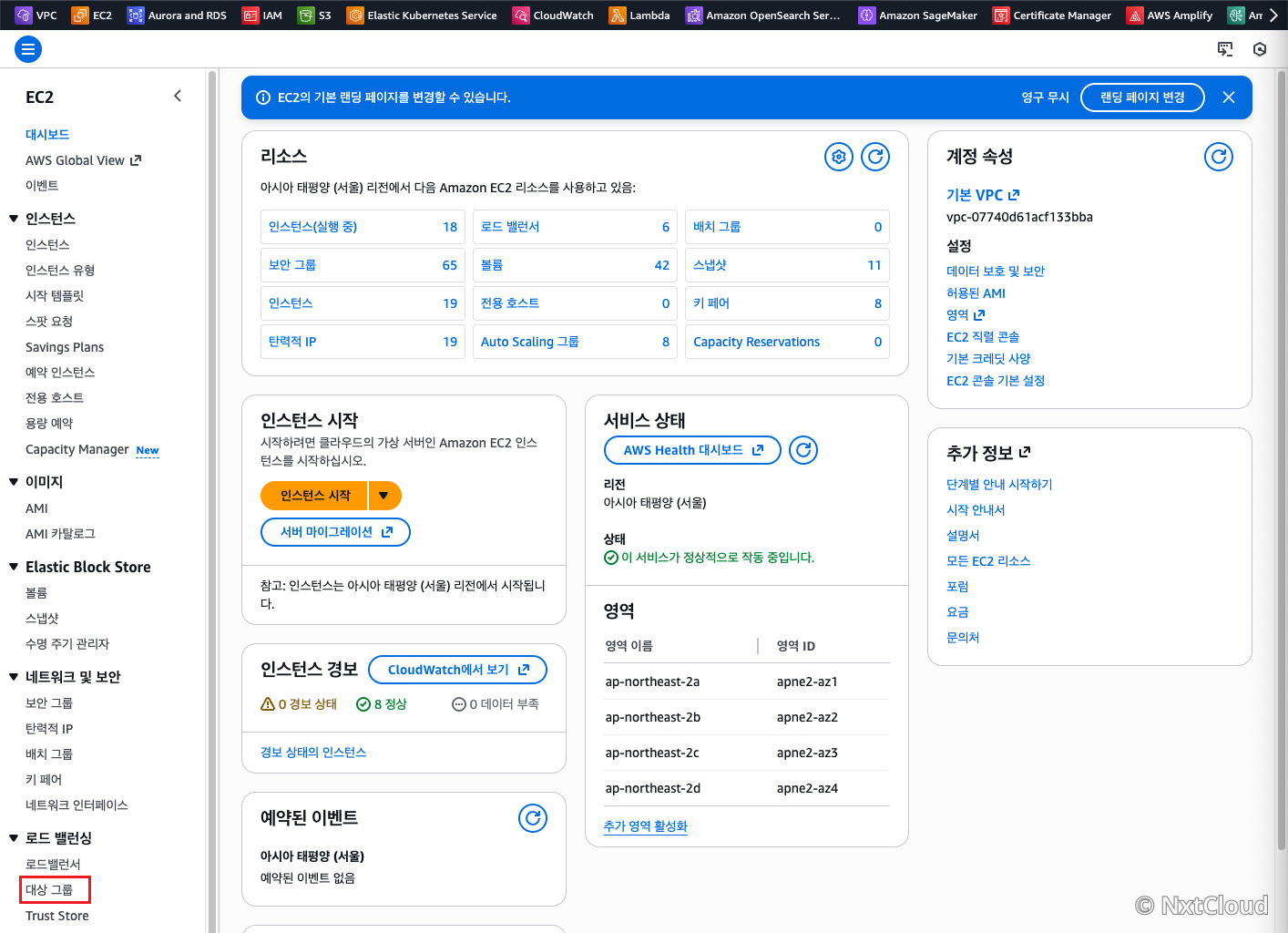This screenshot has width=1288, height=933.
Task: Select 인스턴스 유형 in sidebar
Action: 60,270
